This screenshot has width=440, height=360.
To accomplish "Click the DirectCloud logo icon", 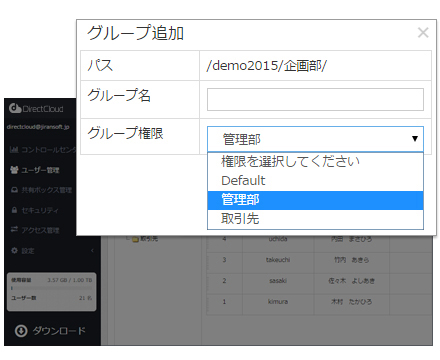I will (15, 108).
